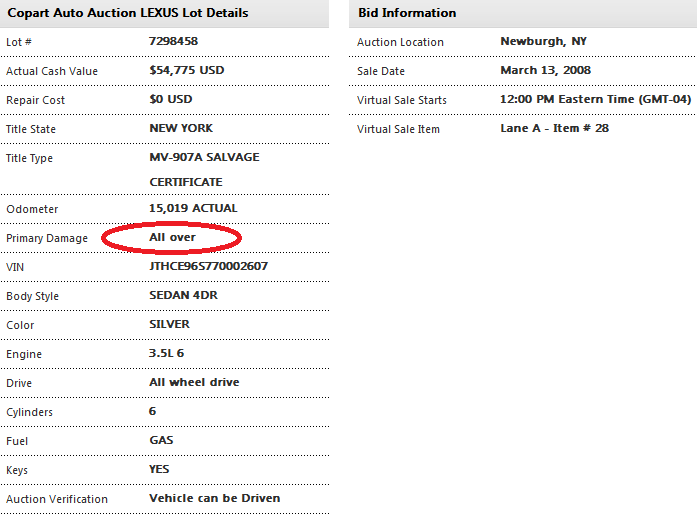Image resolution: width=697 pixels, height=514 pixels.
Task: Click the "Copart Auto Auction LEXUS Lot Details" header
Action: (x=128, y=13)
